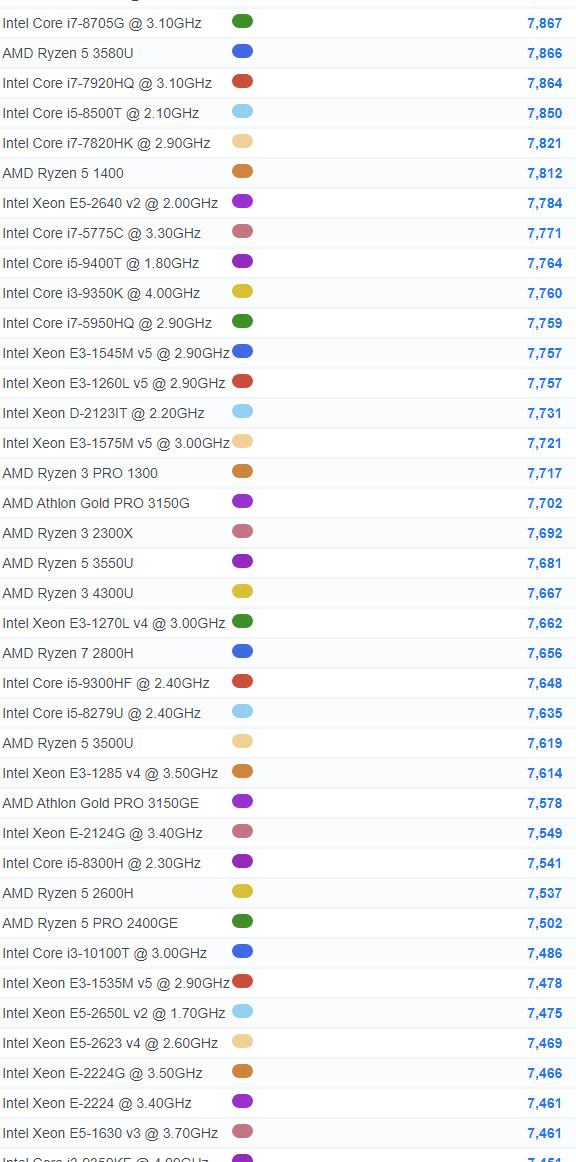Open Intel Core i5-9400T @ 1.80GHz link

101,263
